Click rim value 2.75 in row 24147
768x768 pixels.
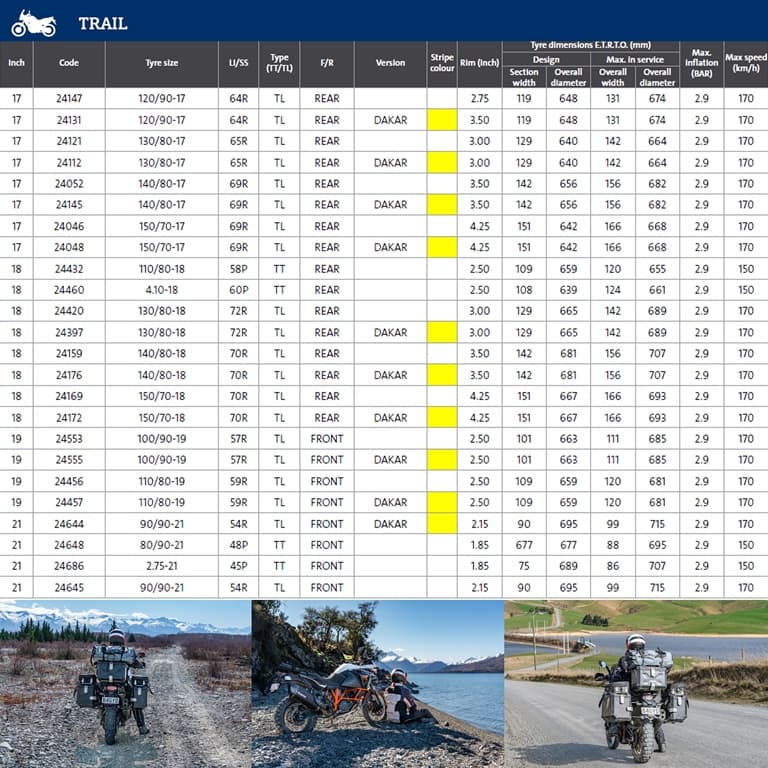[480, 98]
